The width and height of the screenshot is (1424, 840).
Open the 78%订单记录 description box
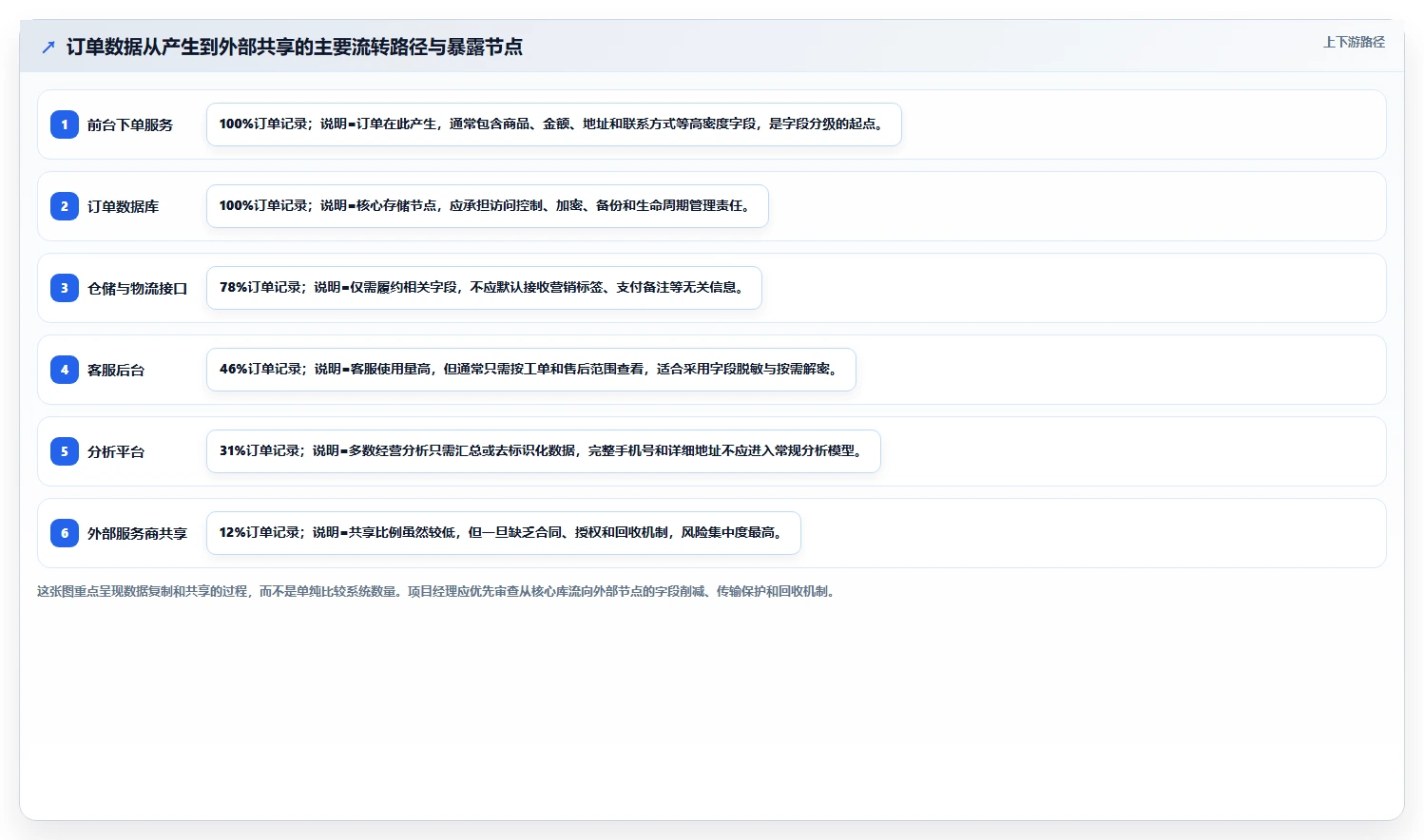(x=484, y=288)
